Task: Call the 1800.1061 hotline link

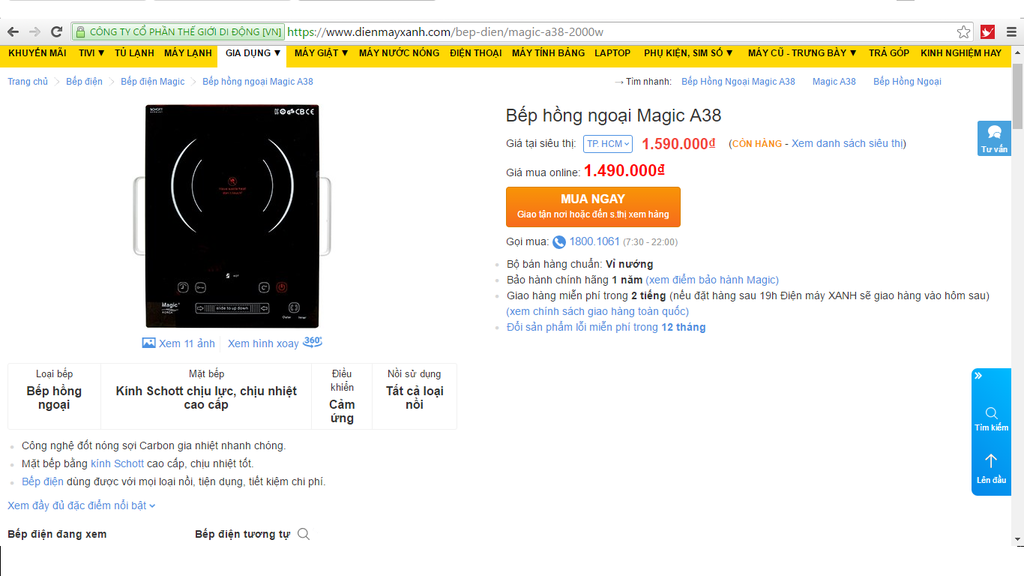Action: point(594,242)
